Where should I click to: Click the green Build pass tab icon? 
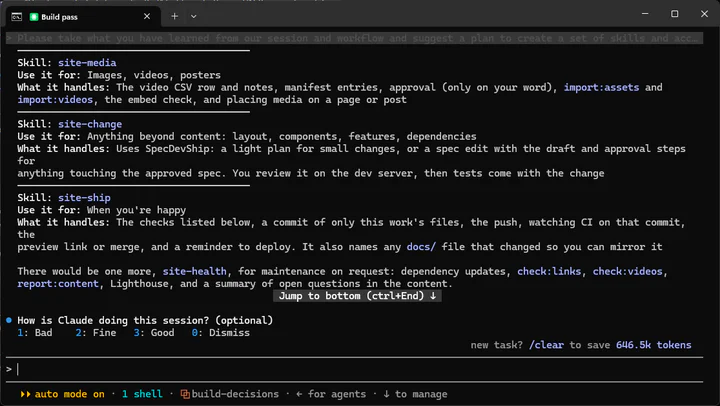click(x=34, y=17)
